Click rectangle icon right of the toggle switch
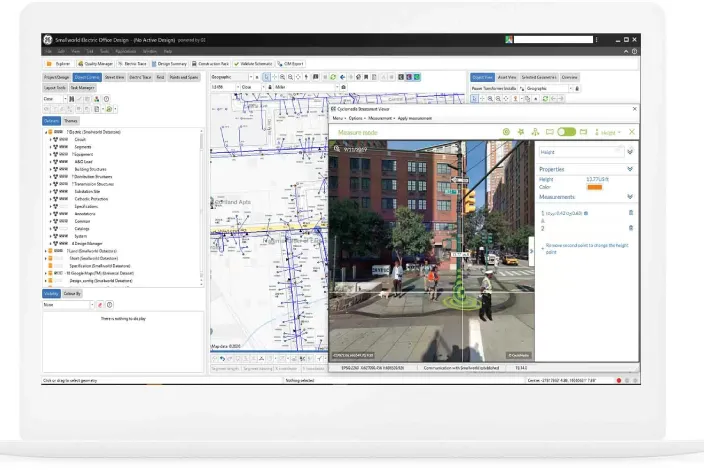704x470 pixels. [x=583, y=132]
